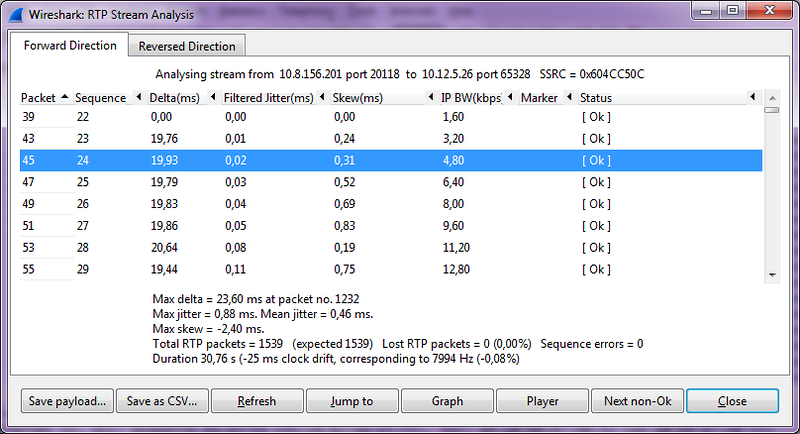Viewport: 800px width, 434px height.
Task: Click the arrow beside IP BW(kbps) header
Action: tap(510, 96)
